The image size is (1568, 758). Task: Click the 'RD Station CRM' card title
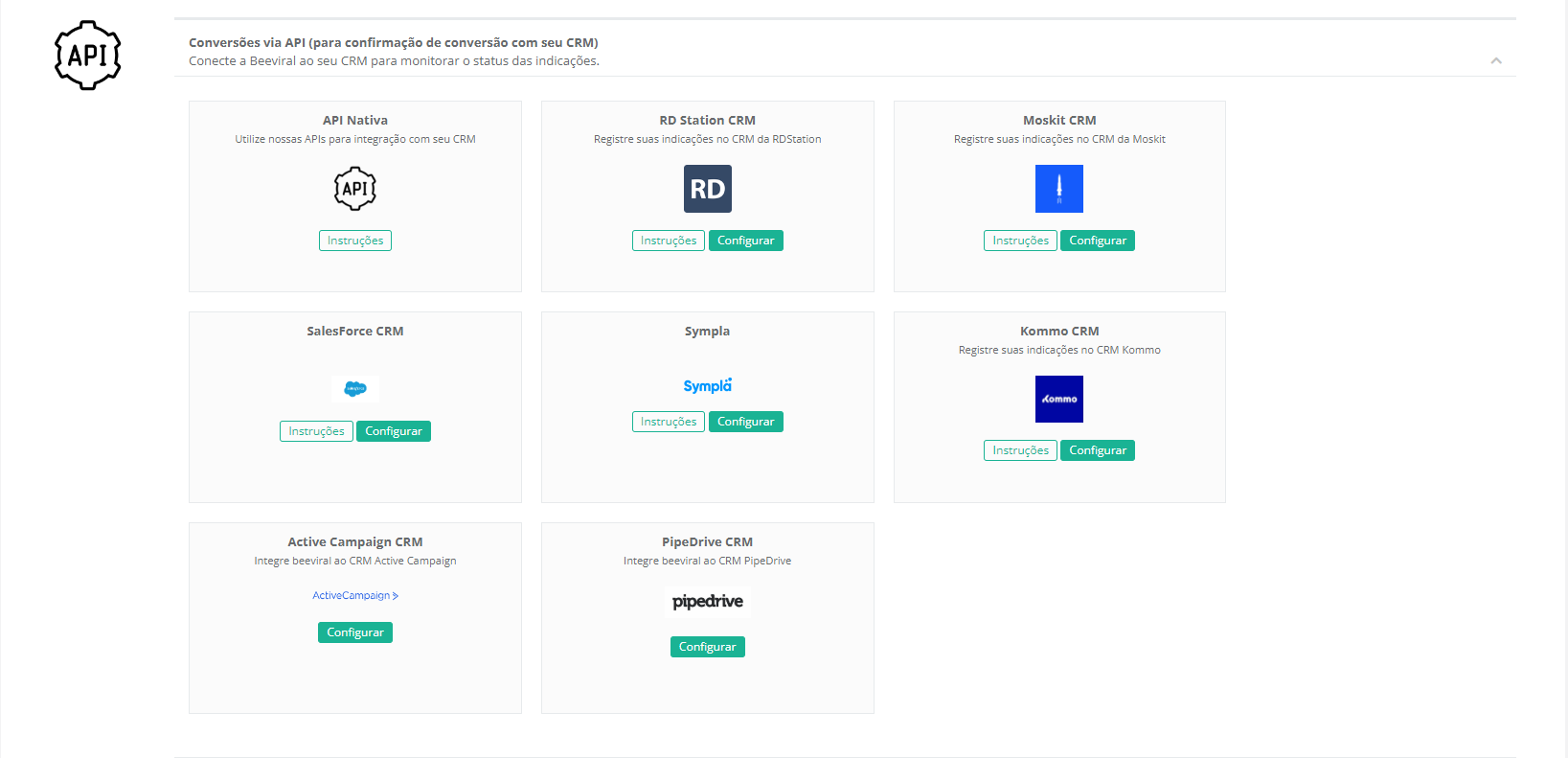point(708,120)
